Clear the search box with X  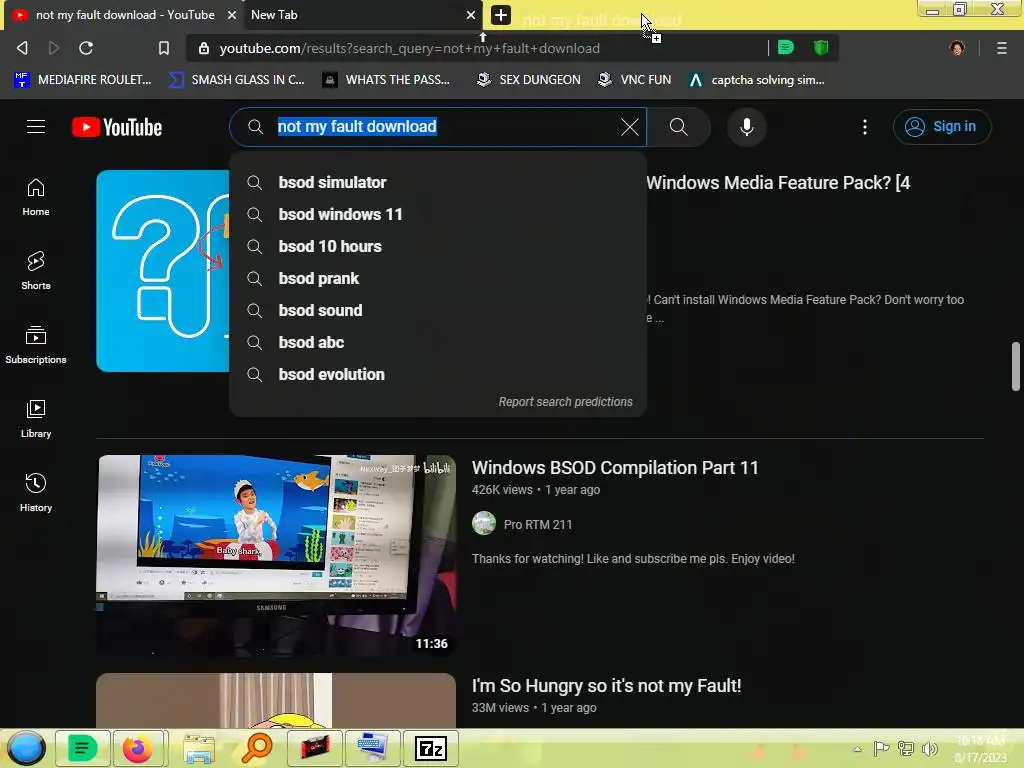pos(630,127)
